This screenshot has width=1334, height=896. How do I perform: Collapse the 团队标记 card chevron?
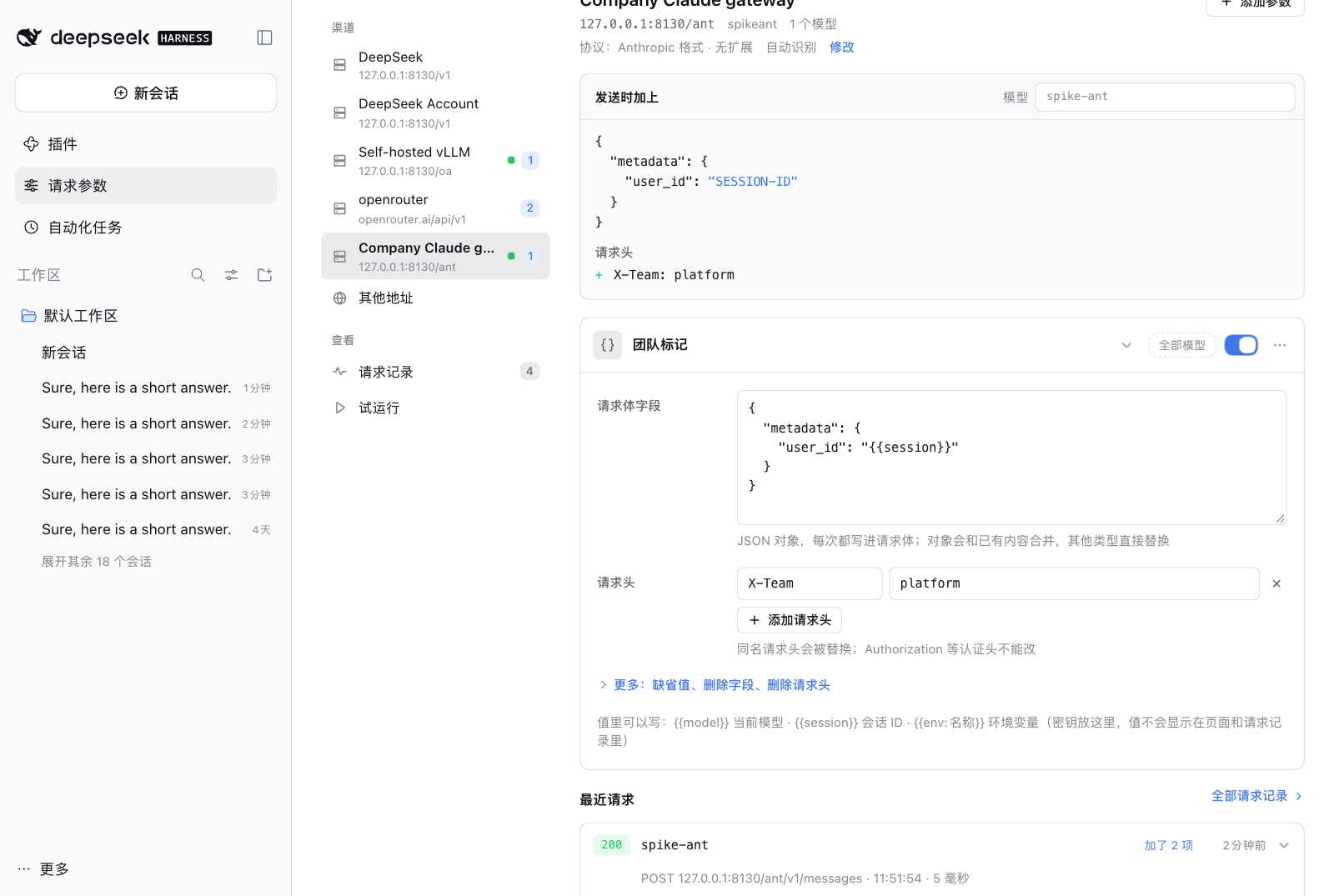click(1126, 345)
